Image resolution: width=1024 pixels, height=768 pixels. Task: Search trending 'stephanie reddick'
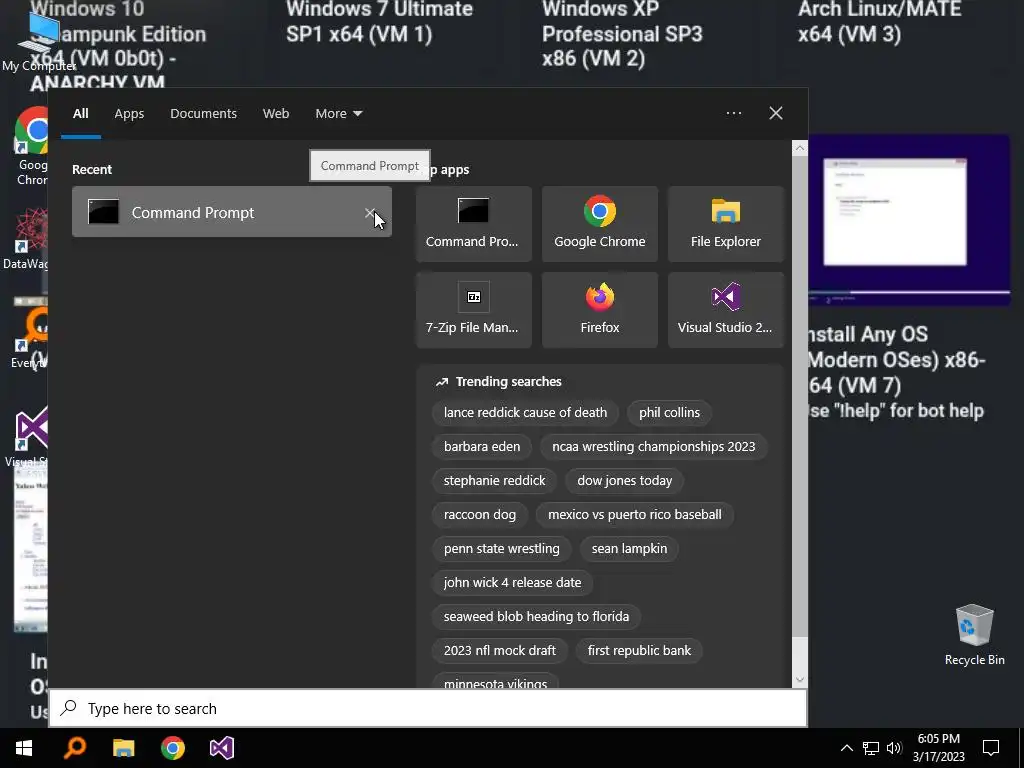pyautogui.click(x=494, y=481)
